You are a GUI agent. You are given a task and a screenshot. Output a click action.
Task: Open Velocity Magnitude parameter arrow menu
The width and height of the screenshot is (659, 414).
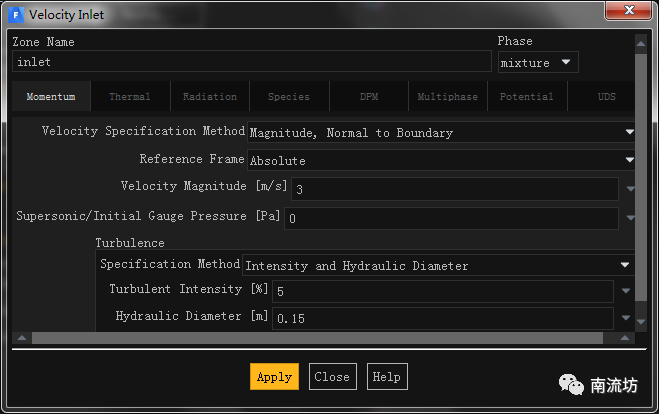pos(630,189)
